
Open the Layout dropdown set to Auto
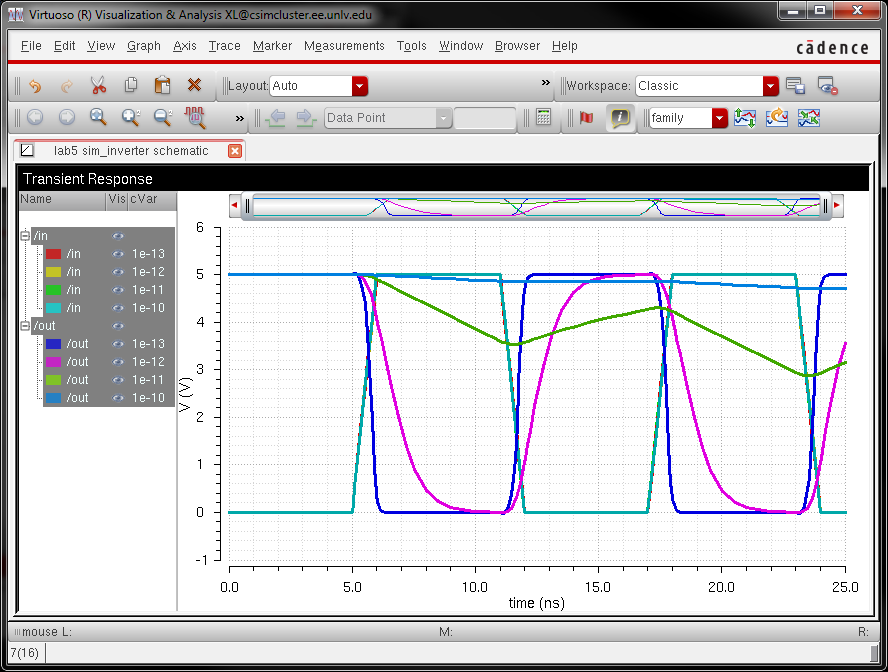coord(359,86)
